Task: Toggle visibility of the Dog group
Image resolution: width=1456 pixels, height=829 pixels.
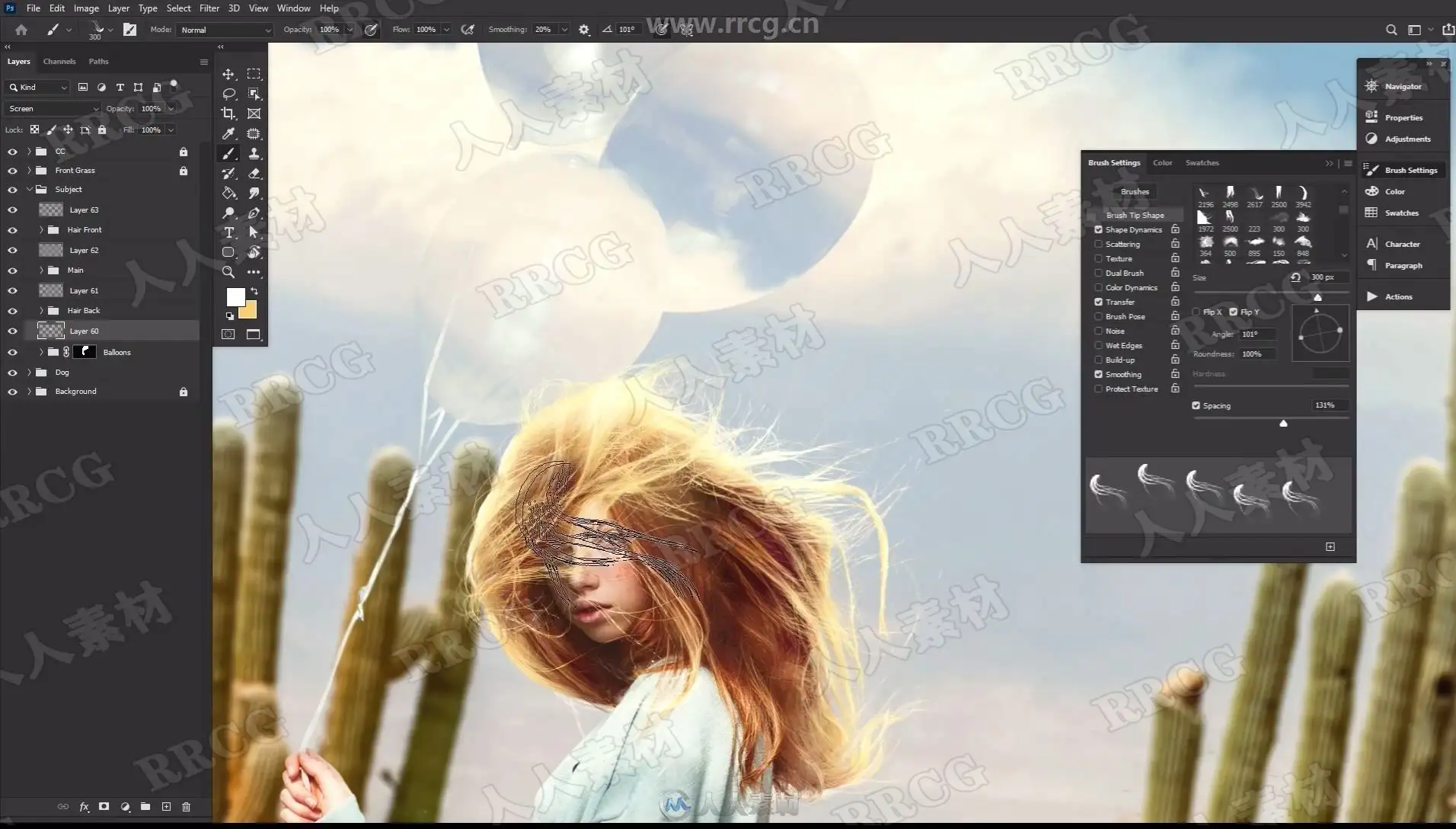Action: [12, 373]
